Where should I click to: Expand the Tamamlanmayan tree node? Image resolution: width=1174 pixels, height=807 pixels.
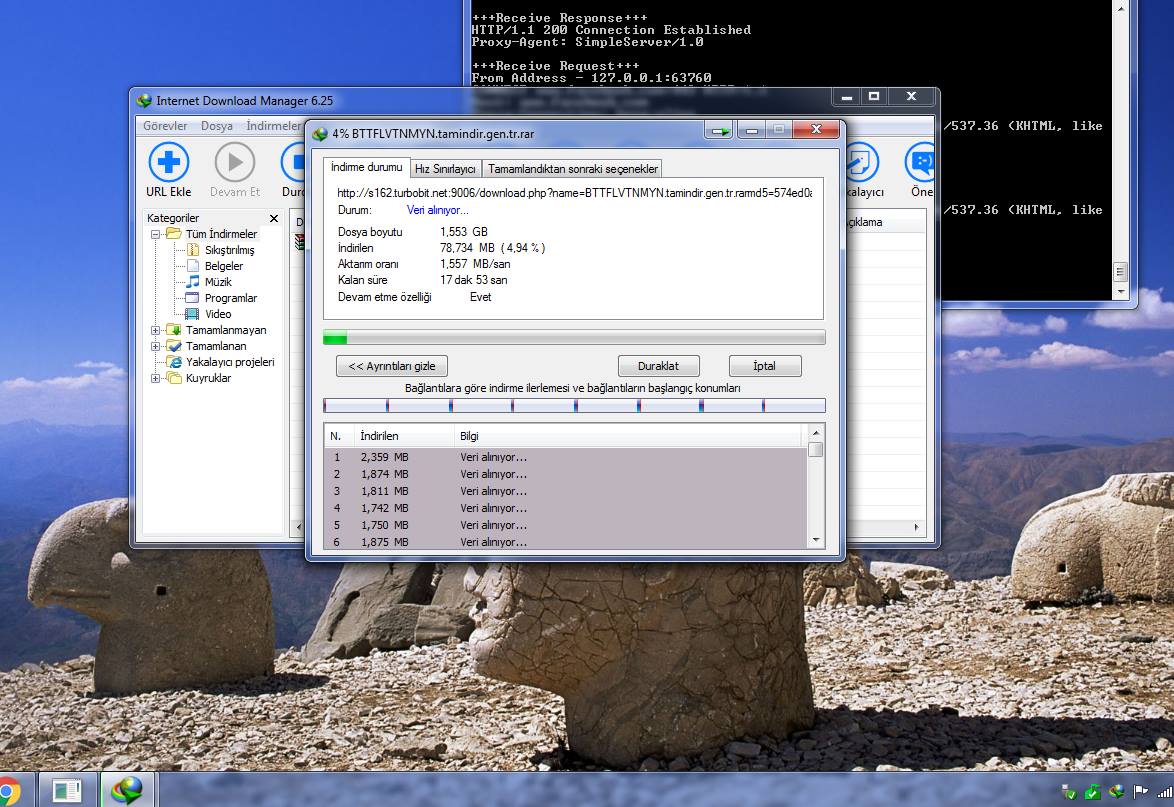click(x=156, y=330)
